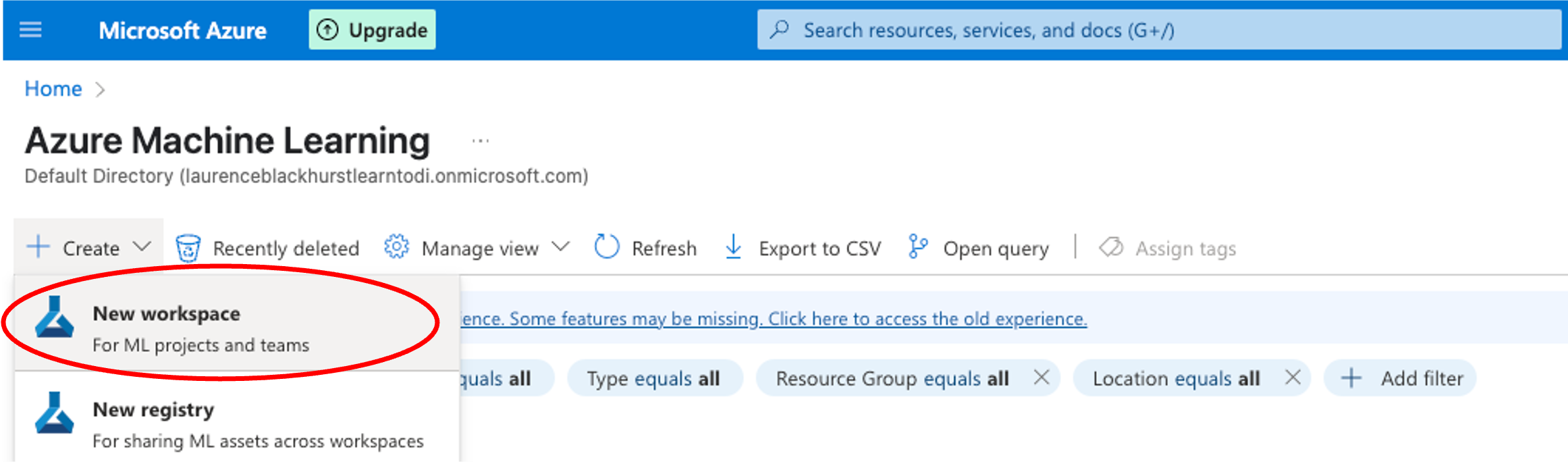Select New registry menu entry
The height and width of the screenshot is (464, 1568).
237,417
